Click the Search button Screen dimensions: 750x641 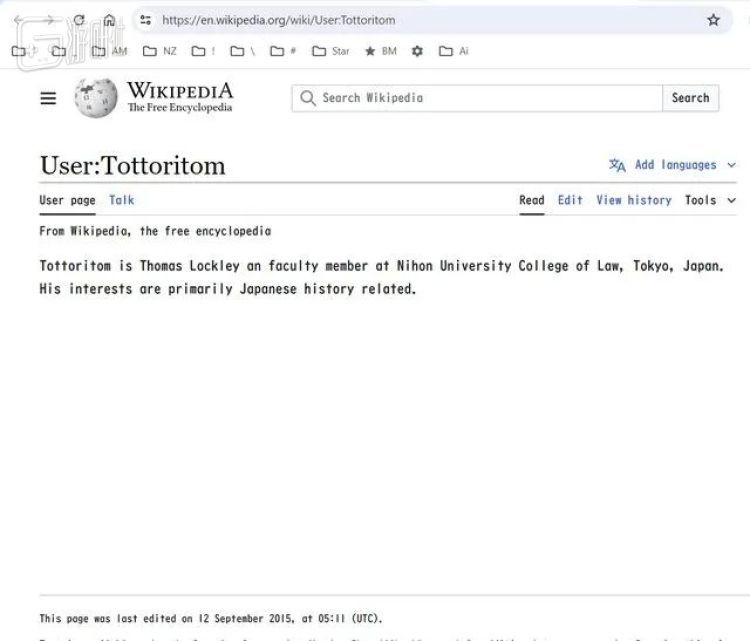pyautogui.click(x=690, y=98)
